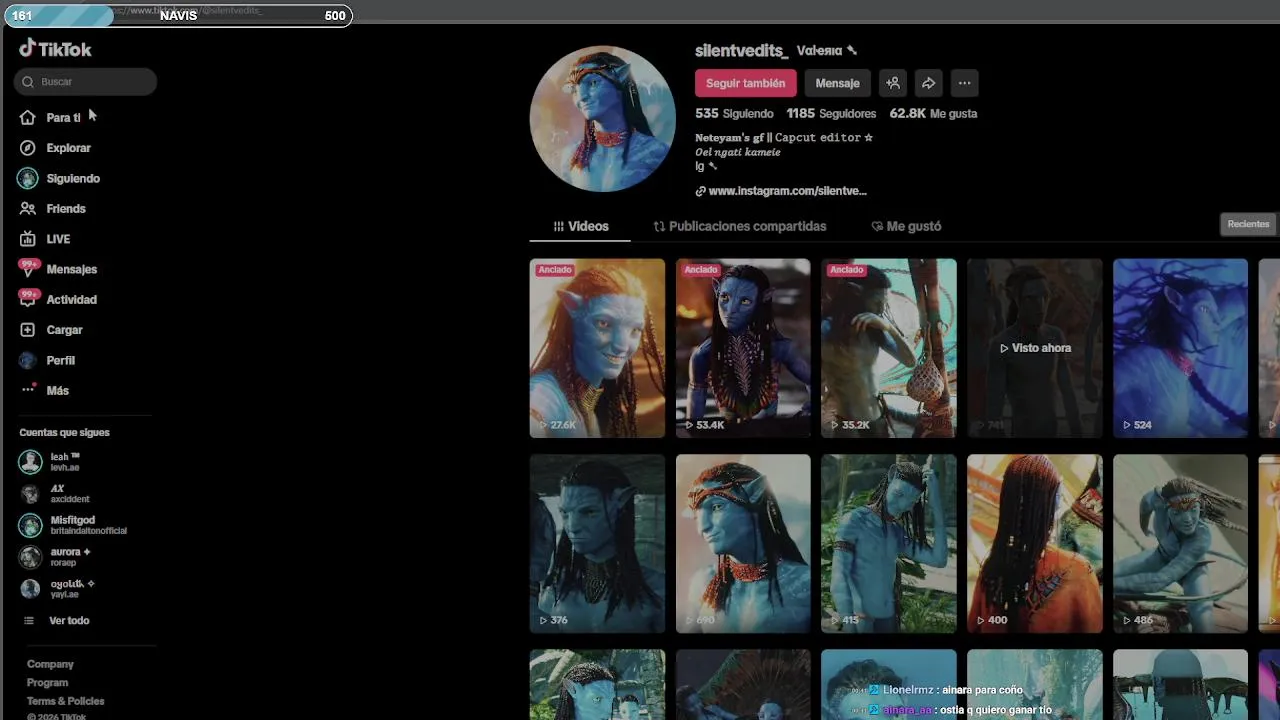Open Terms & Policies footer link

click(x=65, y=701)
